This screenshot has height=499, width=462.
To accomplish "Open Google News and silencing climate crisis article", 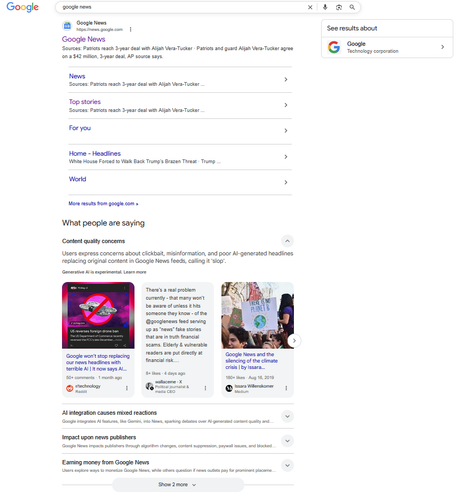I will pyautogui.click(x=251, y=361).
